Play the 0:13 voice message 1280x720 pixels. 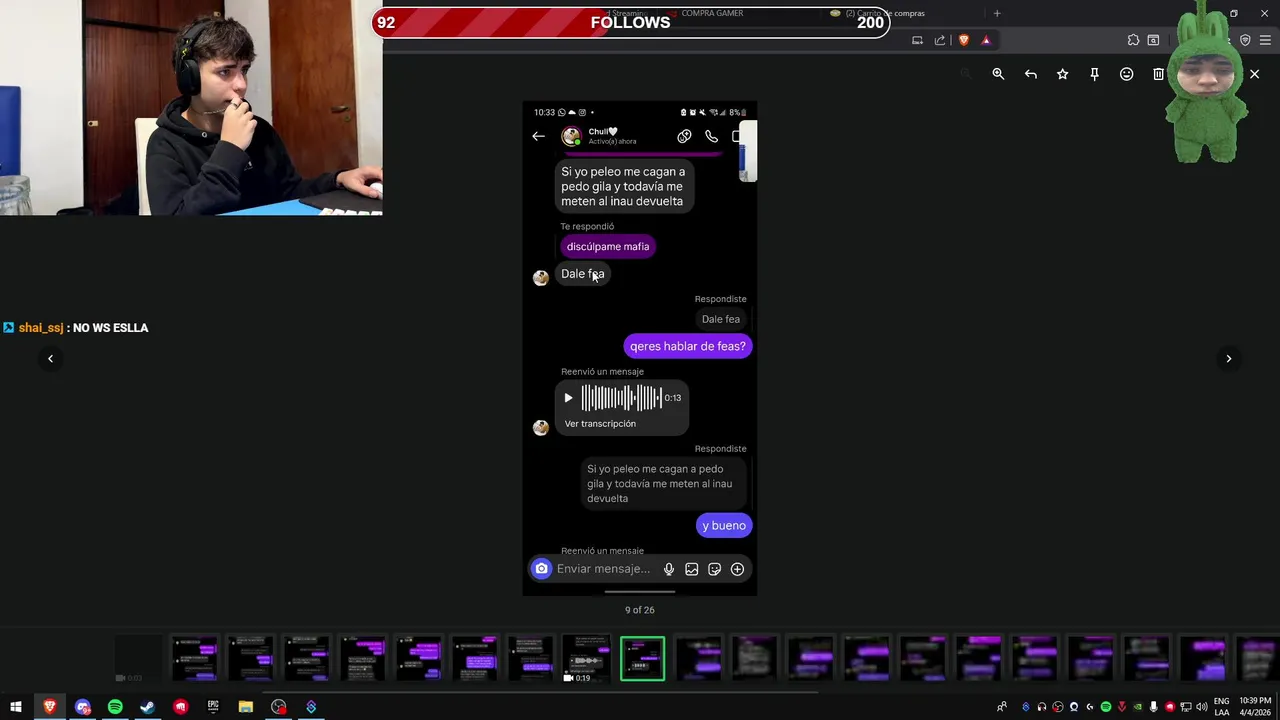coord(568,398)
